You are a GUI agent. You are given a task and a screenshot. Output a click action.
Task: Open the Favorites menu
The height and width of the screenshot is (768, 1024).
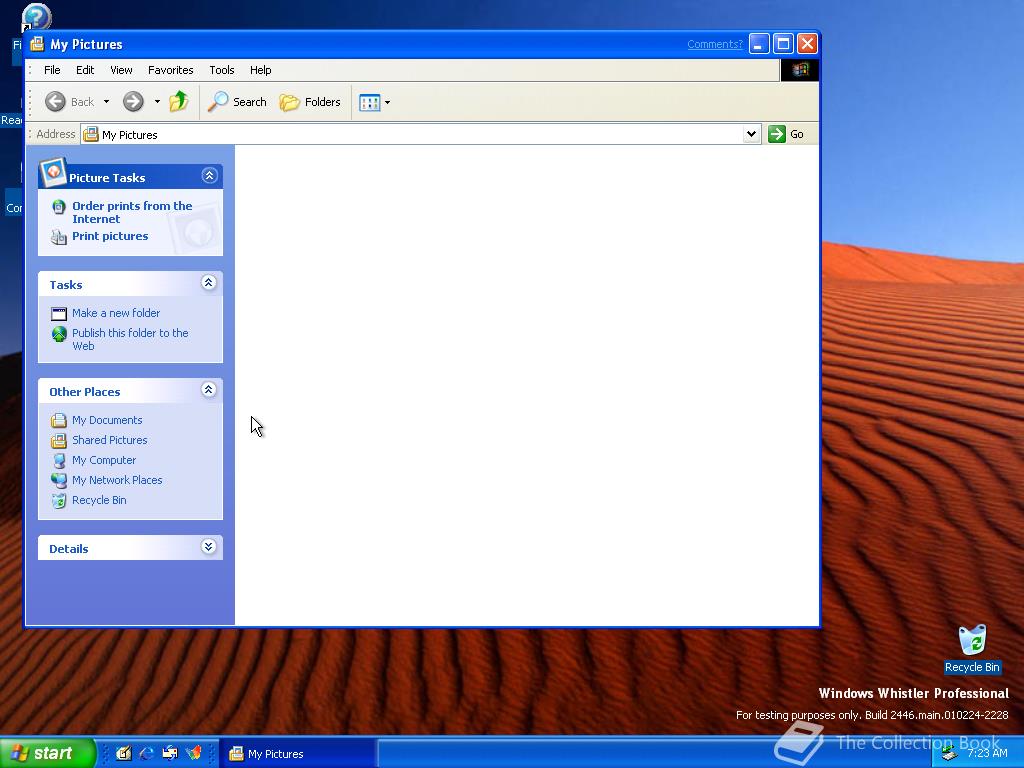tap(170, 70)
